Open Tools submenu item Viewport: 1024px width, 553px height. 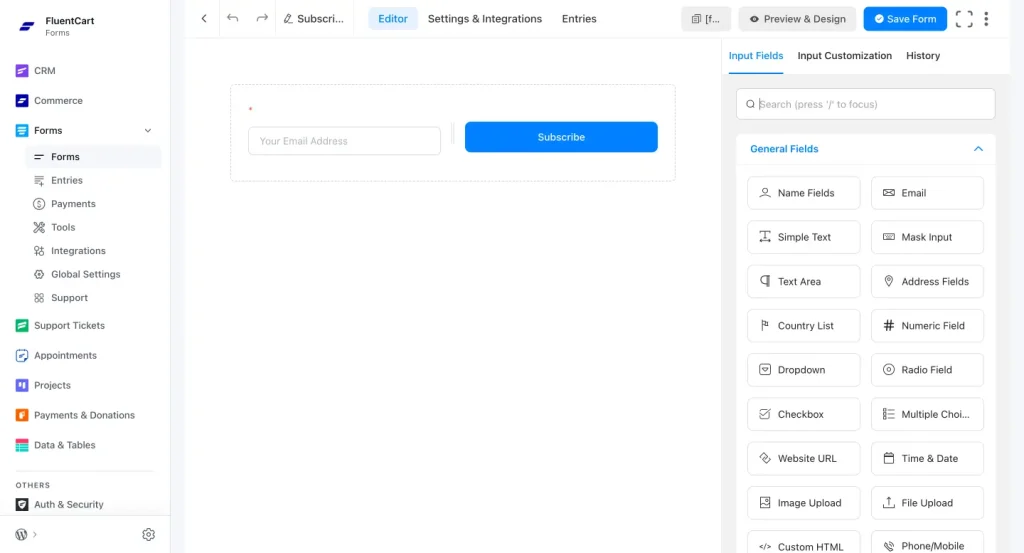pyautogui.click(x=63, y=227)
